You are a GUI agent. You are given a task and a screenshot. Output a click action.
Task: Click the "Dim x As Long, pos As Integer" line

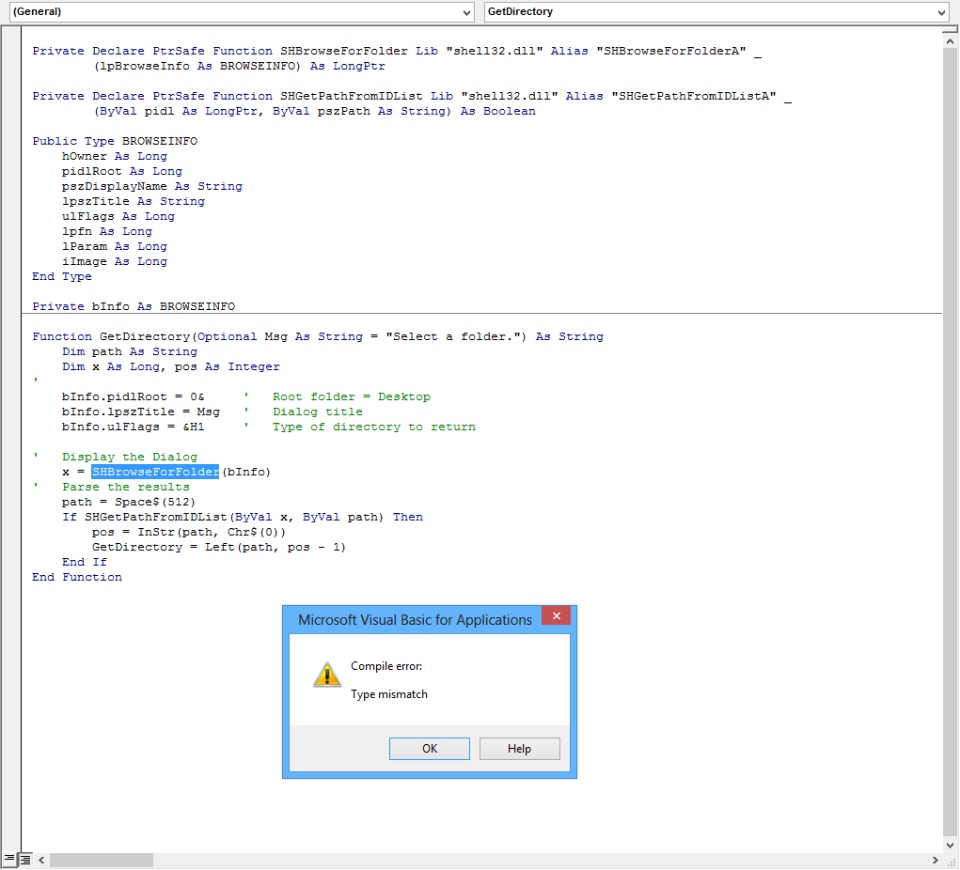[171, 366]
